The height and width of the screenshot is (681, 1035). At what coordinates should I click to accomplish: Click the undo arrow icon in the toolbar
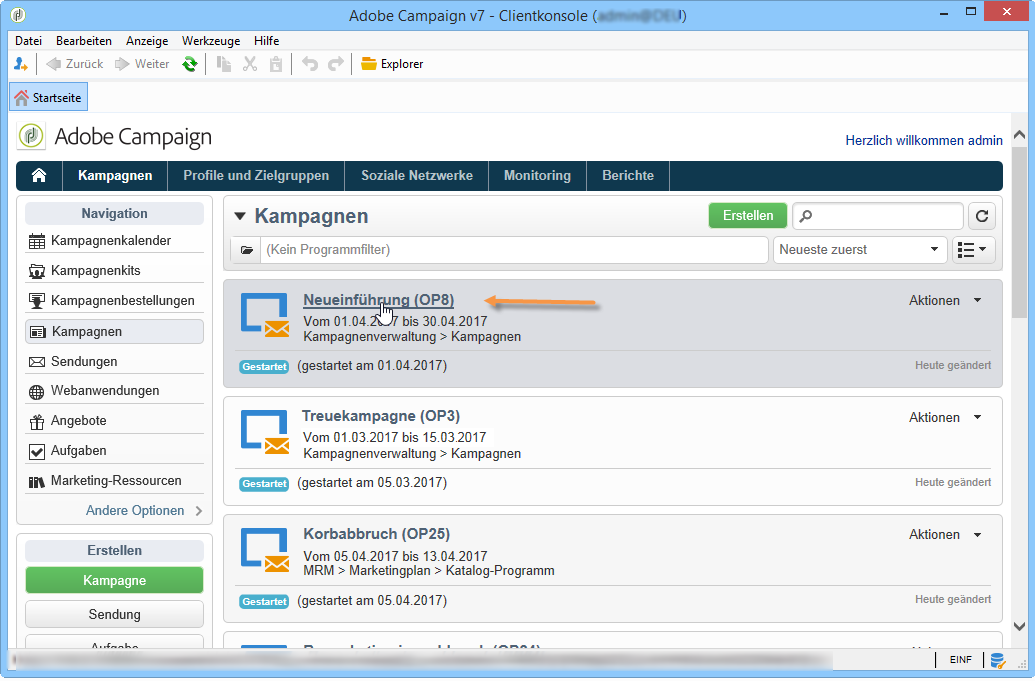click(x=310, y=64)
